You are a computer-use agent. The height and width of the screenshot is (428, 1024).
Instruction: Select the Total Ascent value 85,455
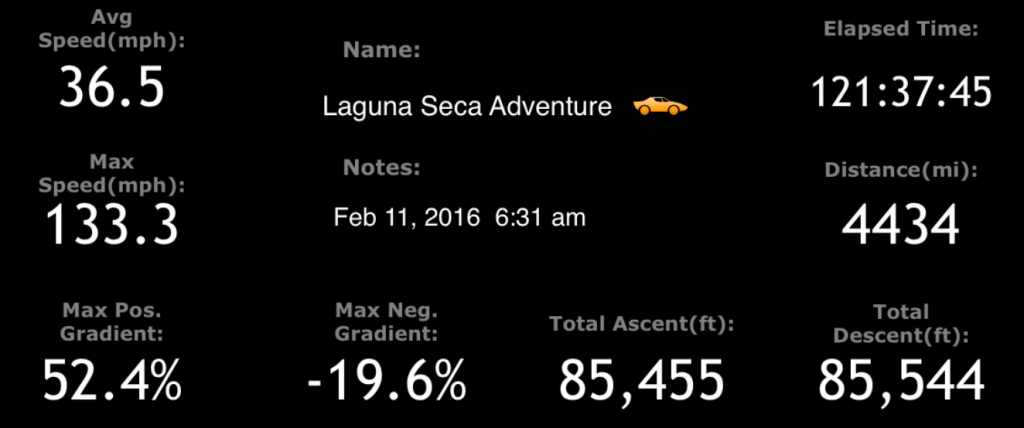[x=641, y=382]
